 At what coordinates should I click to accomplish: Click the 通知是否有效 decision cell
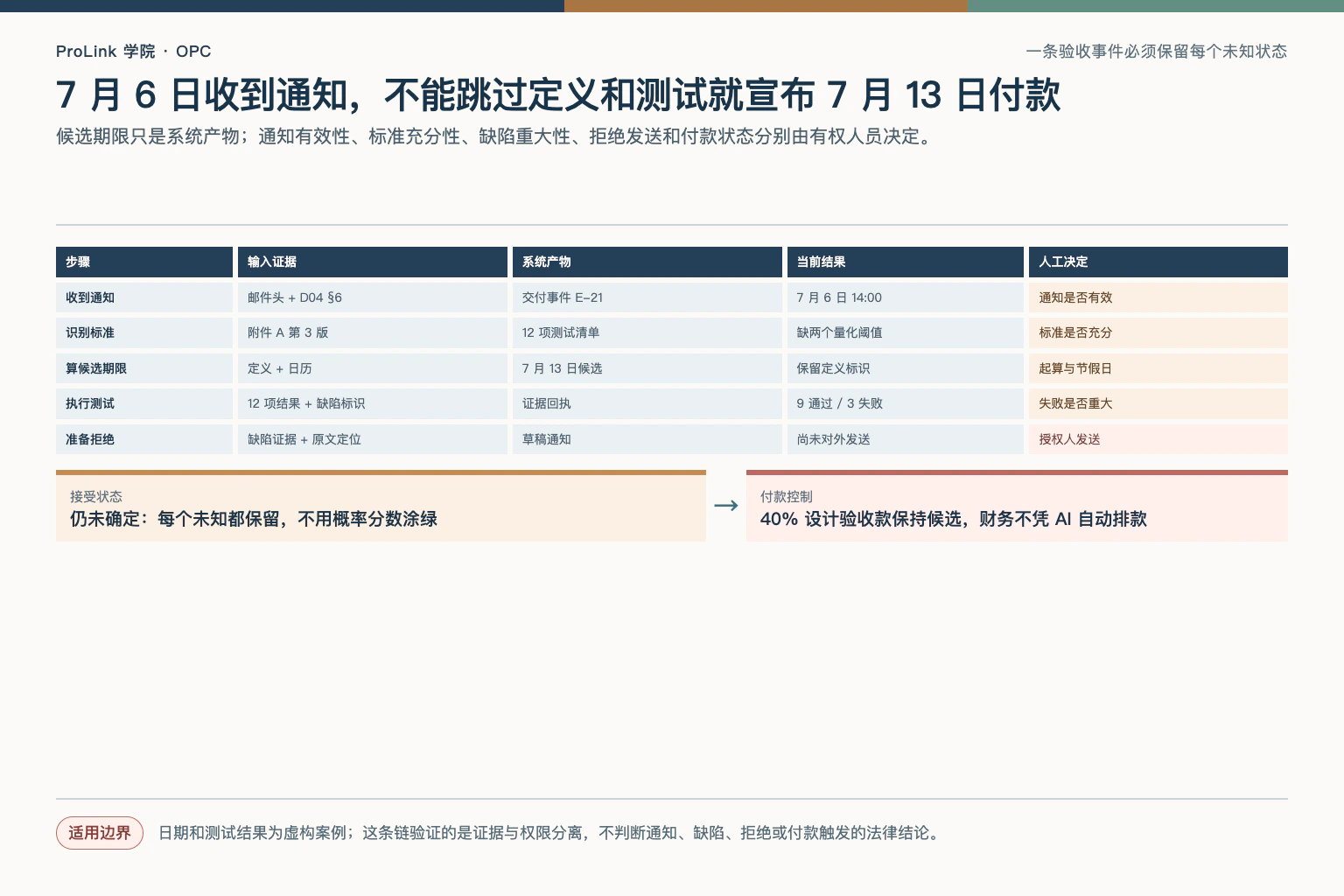click(x=1158, y=297)
